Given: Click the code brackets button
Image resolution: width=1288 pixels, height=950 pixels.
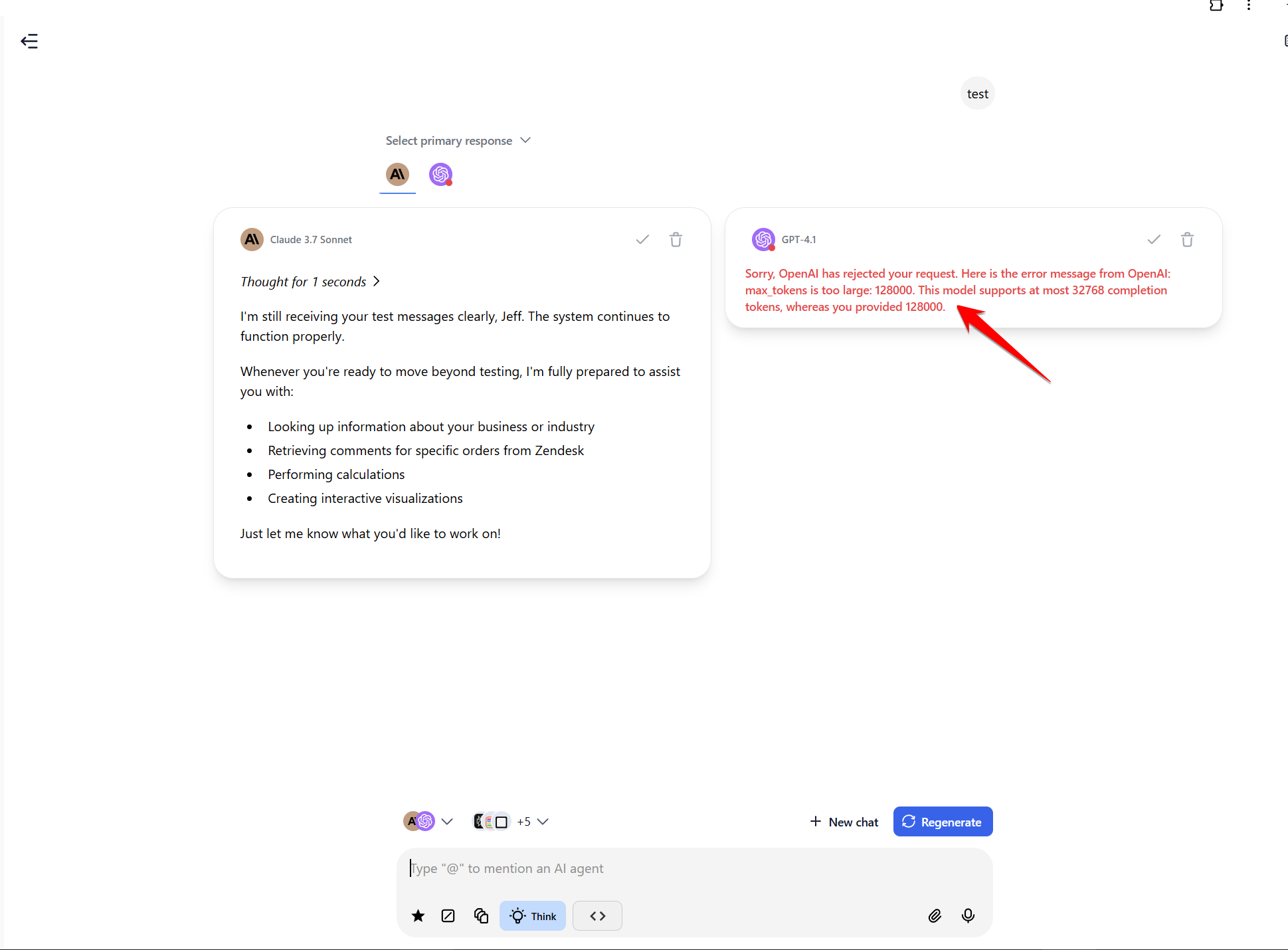Looking at the screenshot, I should (598, 916).
